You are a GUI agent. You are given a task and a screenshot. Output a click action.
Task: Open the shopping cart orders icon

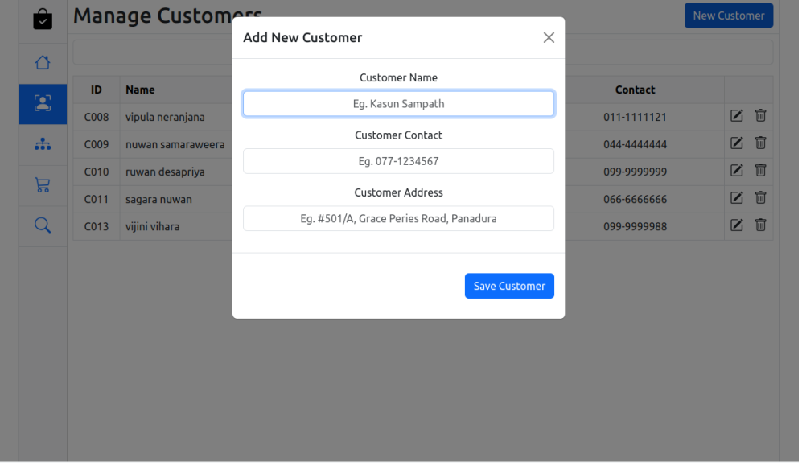[42, 185]
